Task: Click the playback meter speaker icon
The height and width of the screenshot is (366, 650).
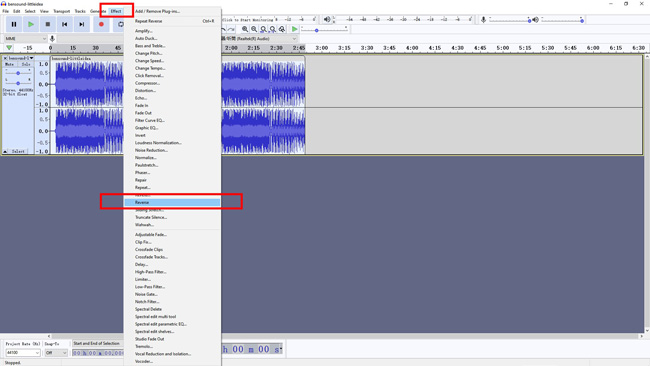Action: (327, 19)
